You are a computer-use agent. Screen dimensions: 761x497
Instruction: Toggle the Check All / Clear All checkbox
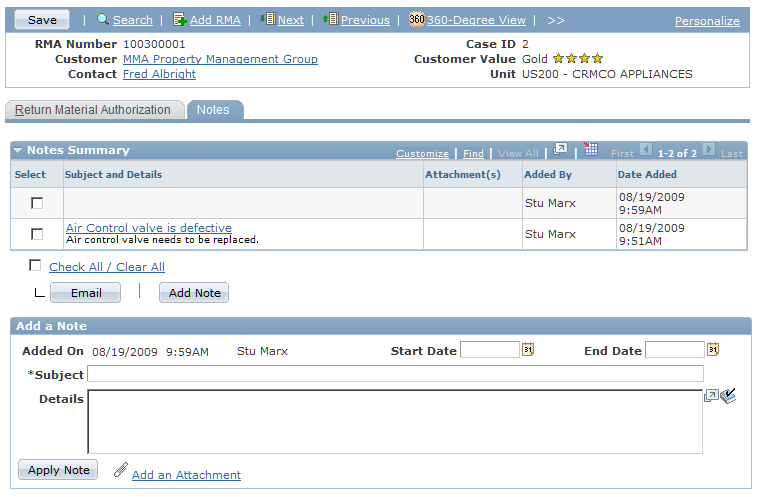[36, 266]
